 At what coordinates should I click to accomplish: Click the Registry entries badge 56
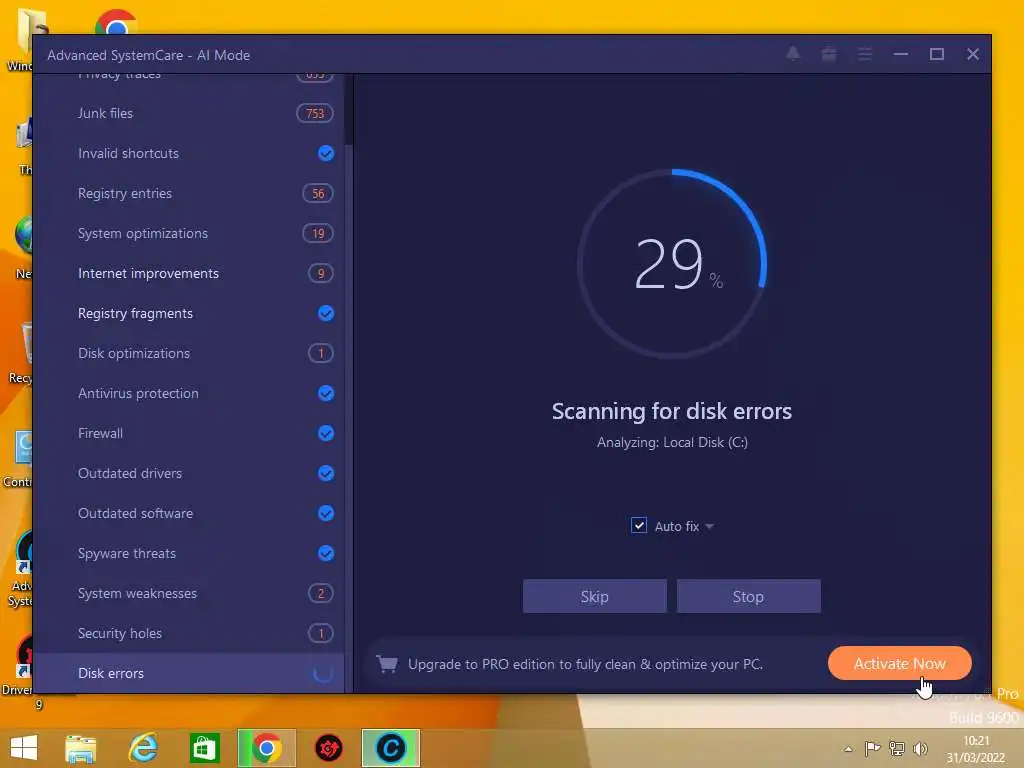(x=318, y=193)
